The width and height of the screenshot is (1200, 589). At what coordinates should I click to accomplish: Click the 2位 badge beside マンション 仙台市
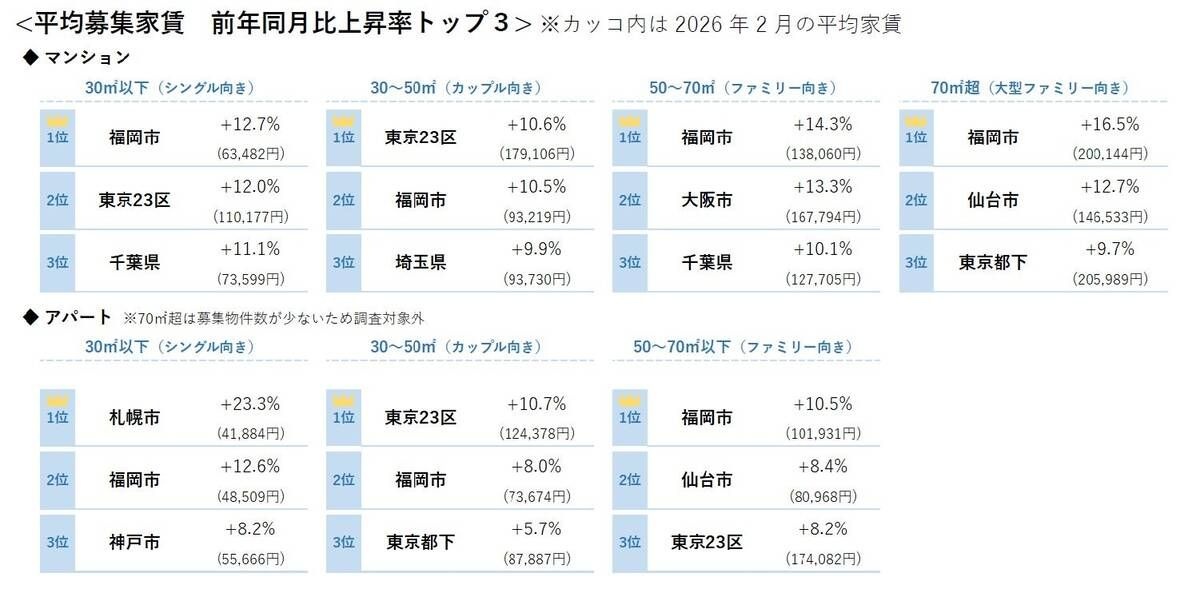point(916,200)
